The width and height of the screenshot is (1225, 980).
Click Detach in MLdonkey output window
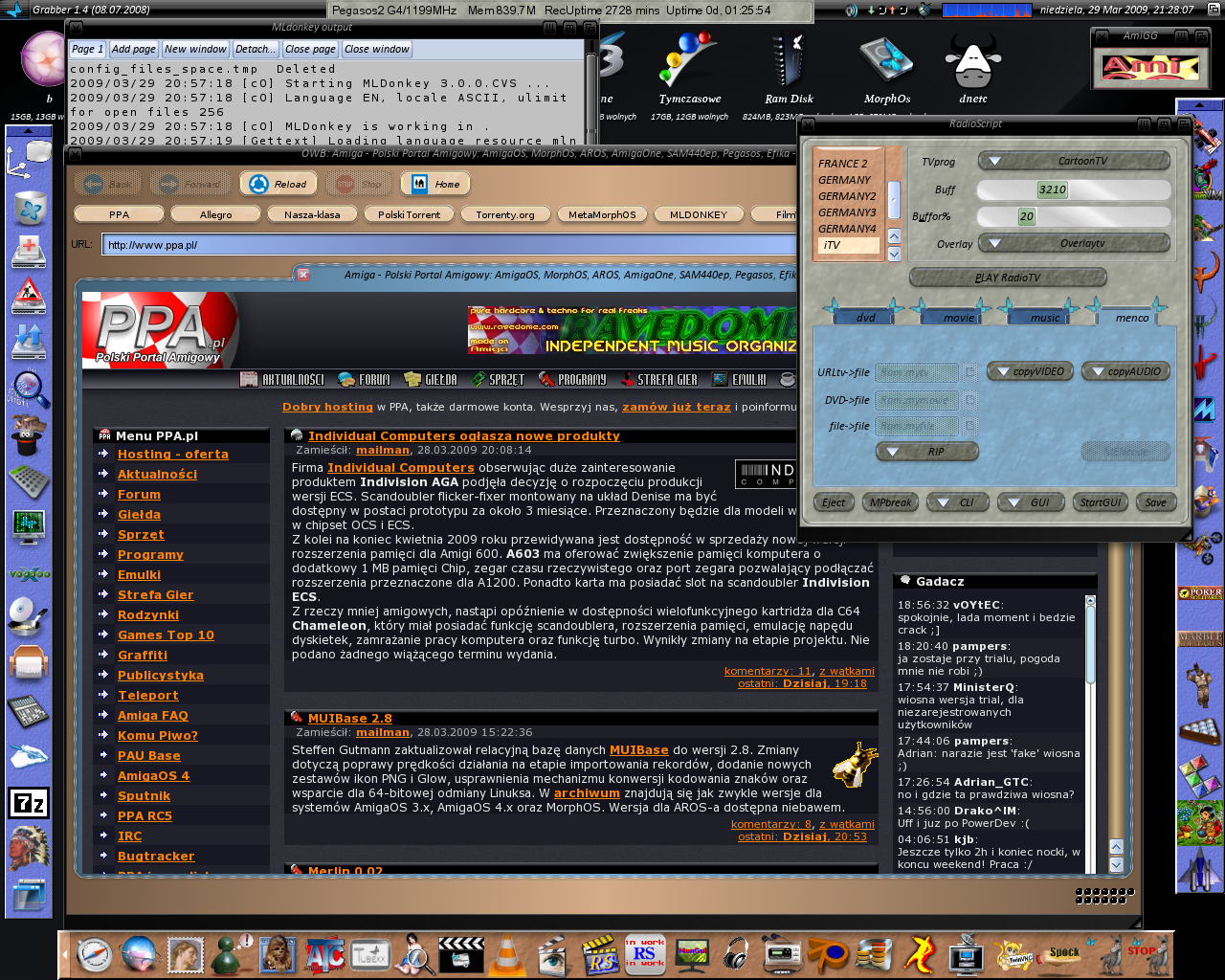254,49
